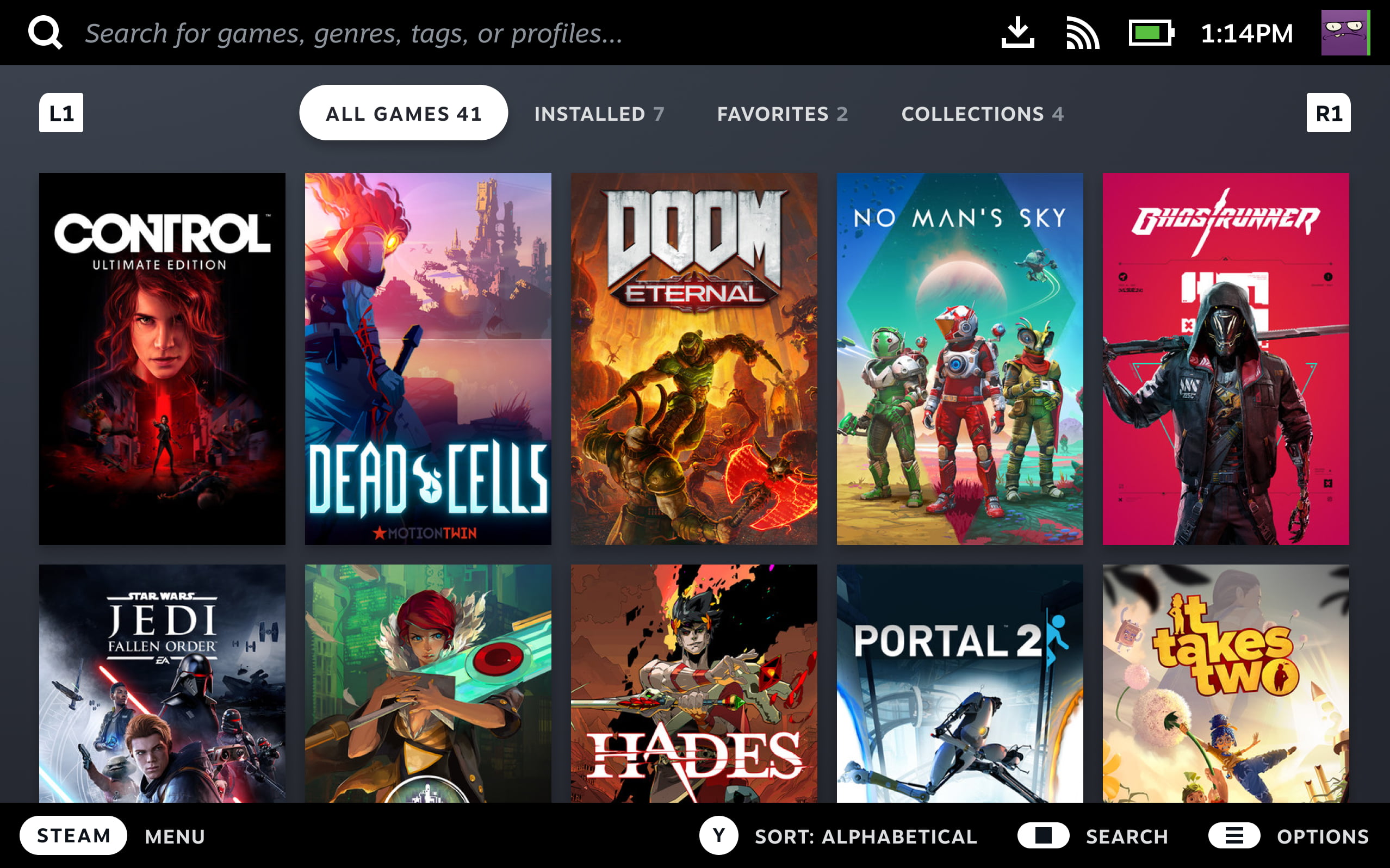1390x868 pixels.
Task: Open the Ghostrunner game tile
Action: [x=1225, y=359]
